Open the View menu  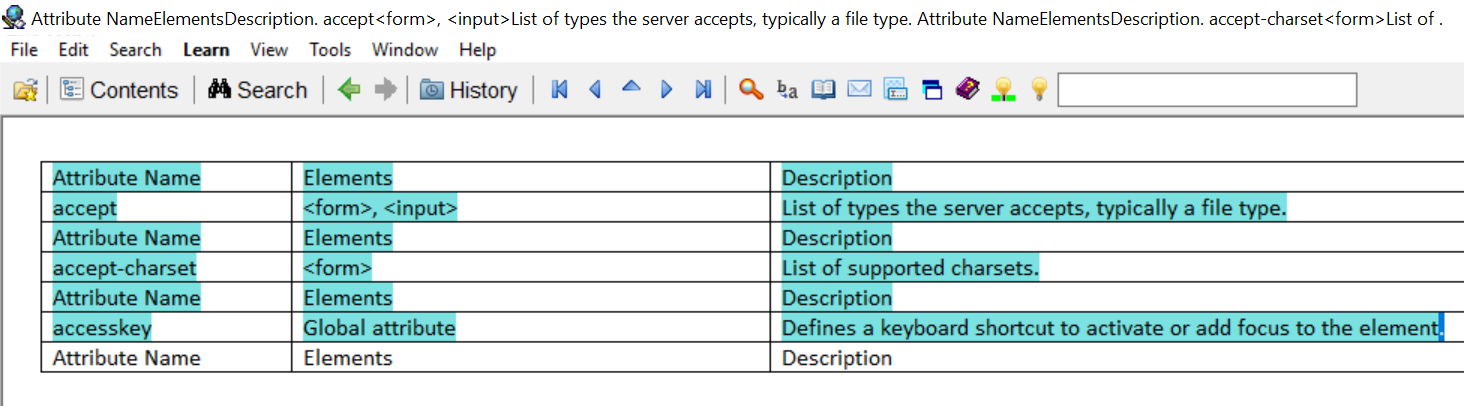pos(269,50)
